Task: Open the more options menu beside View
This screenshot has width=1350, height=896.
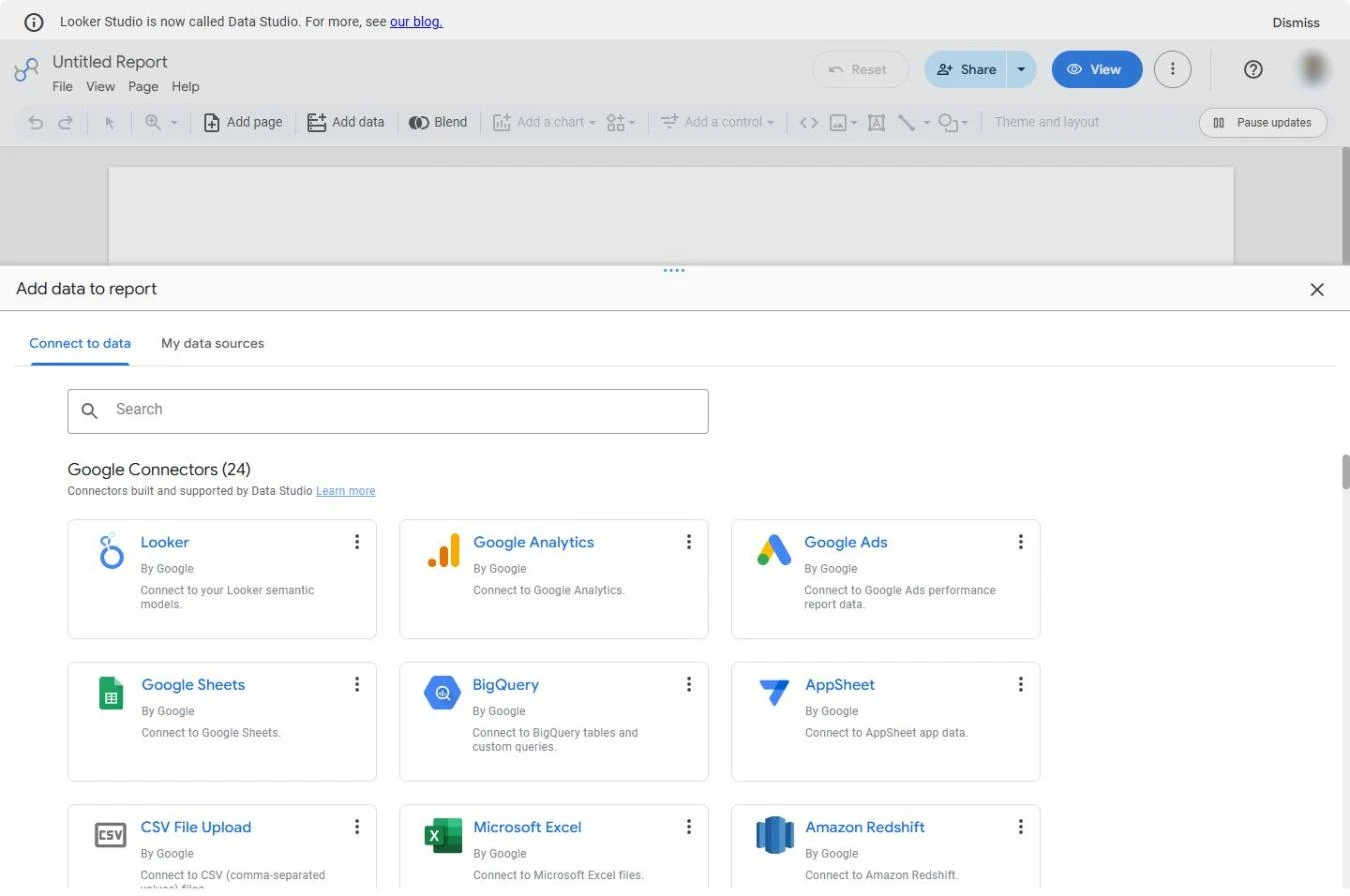Action: coord(1173,69)
